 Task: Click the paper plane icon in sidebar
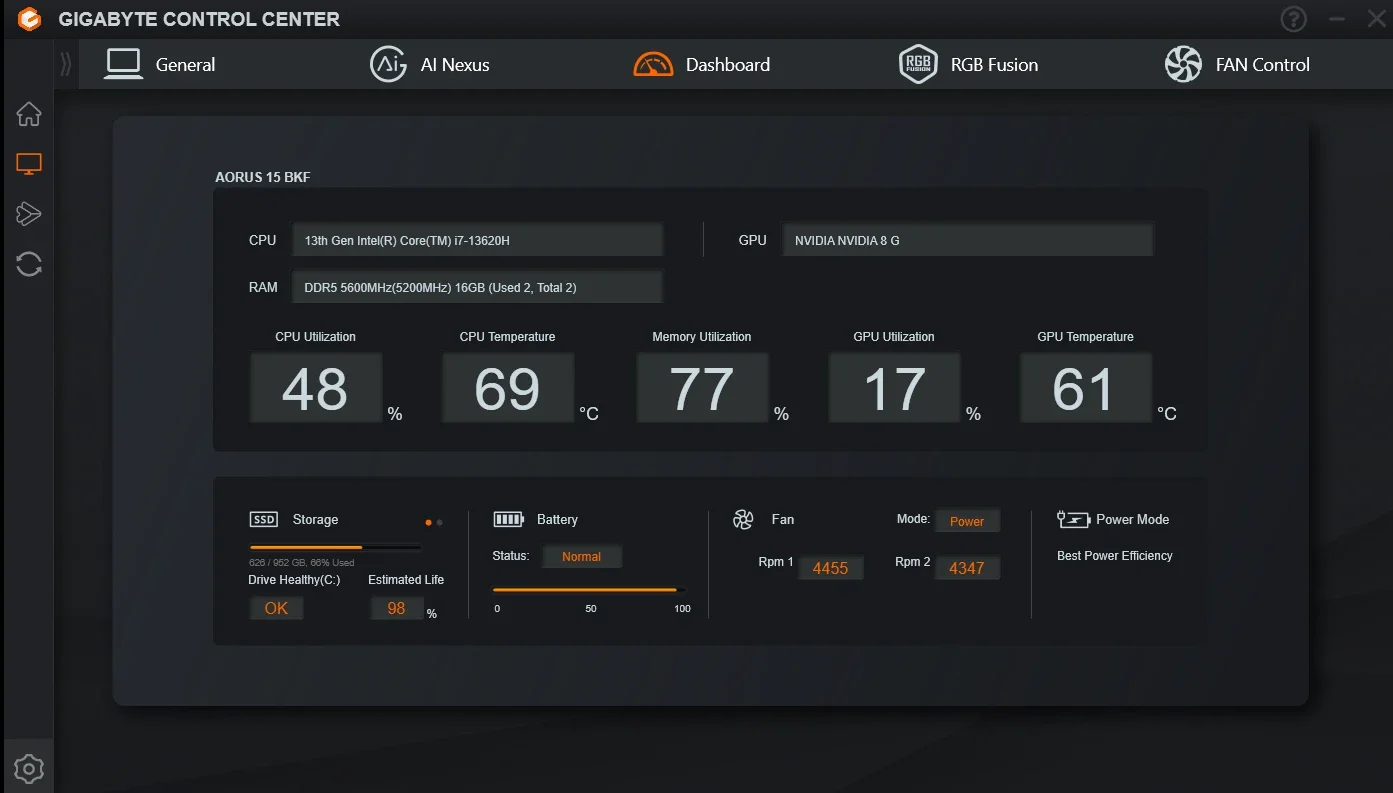click(x=29, y=213)
